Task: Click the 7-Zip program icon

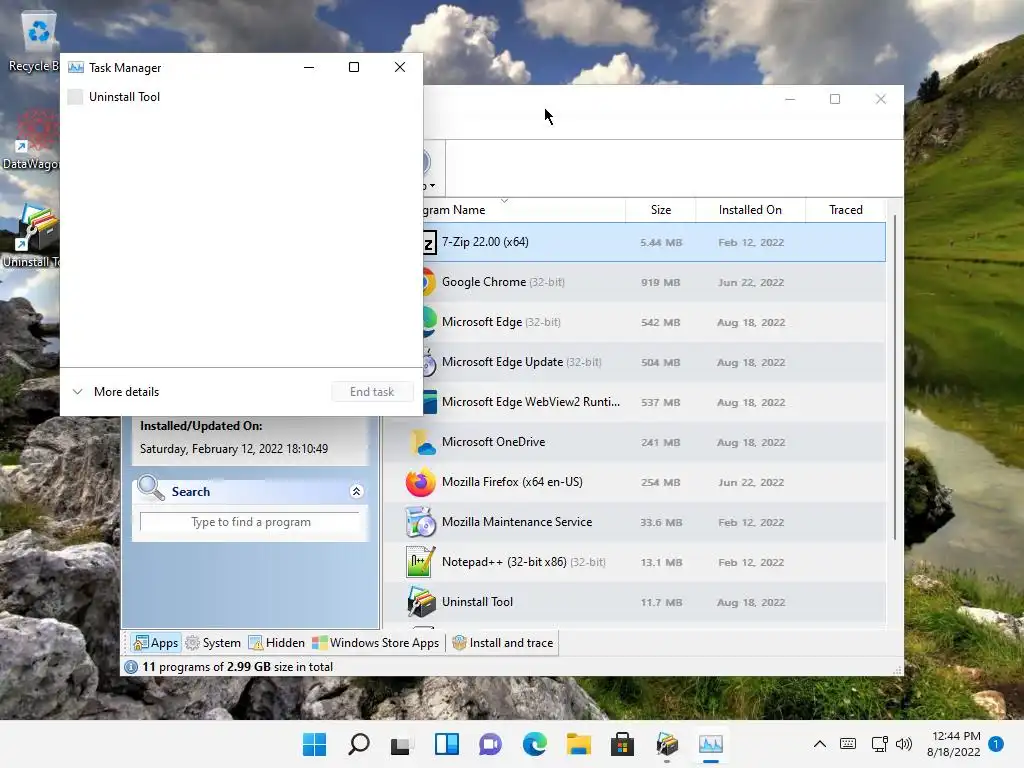Action: click(430, 244)
